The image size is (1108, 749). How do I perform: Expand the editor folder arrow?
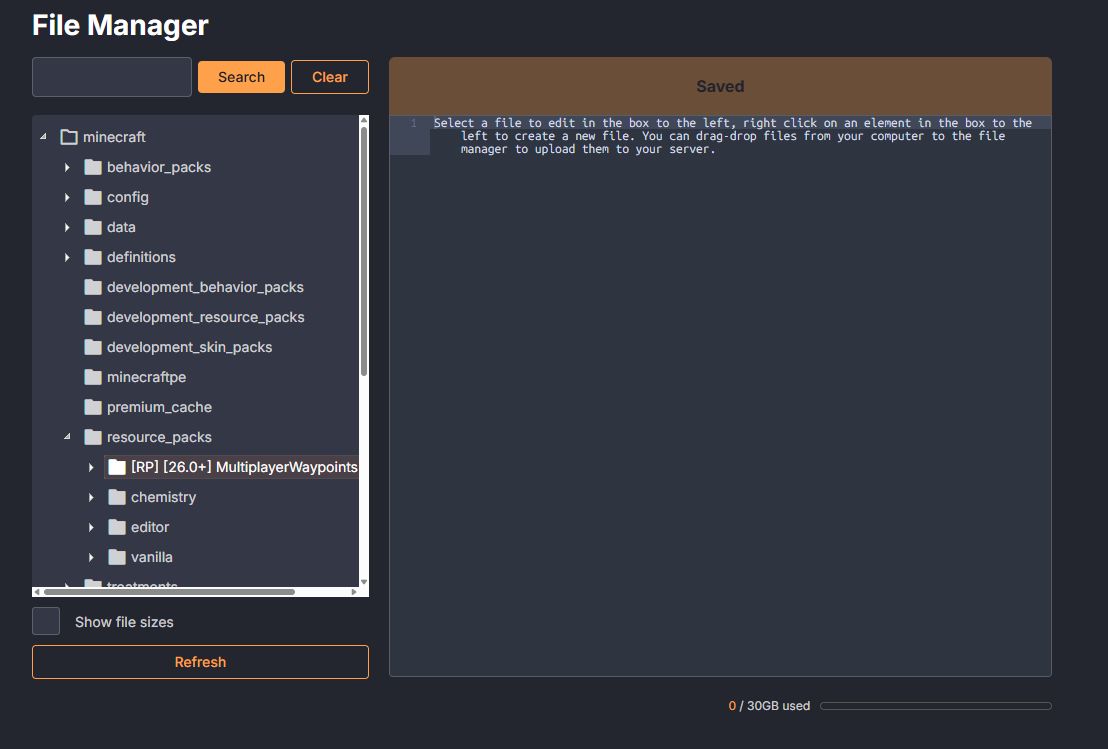tap(91, 527)
